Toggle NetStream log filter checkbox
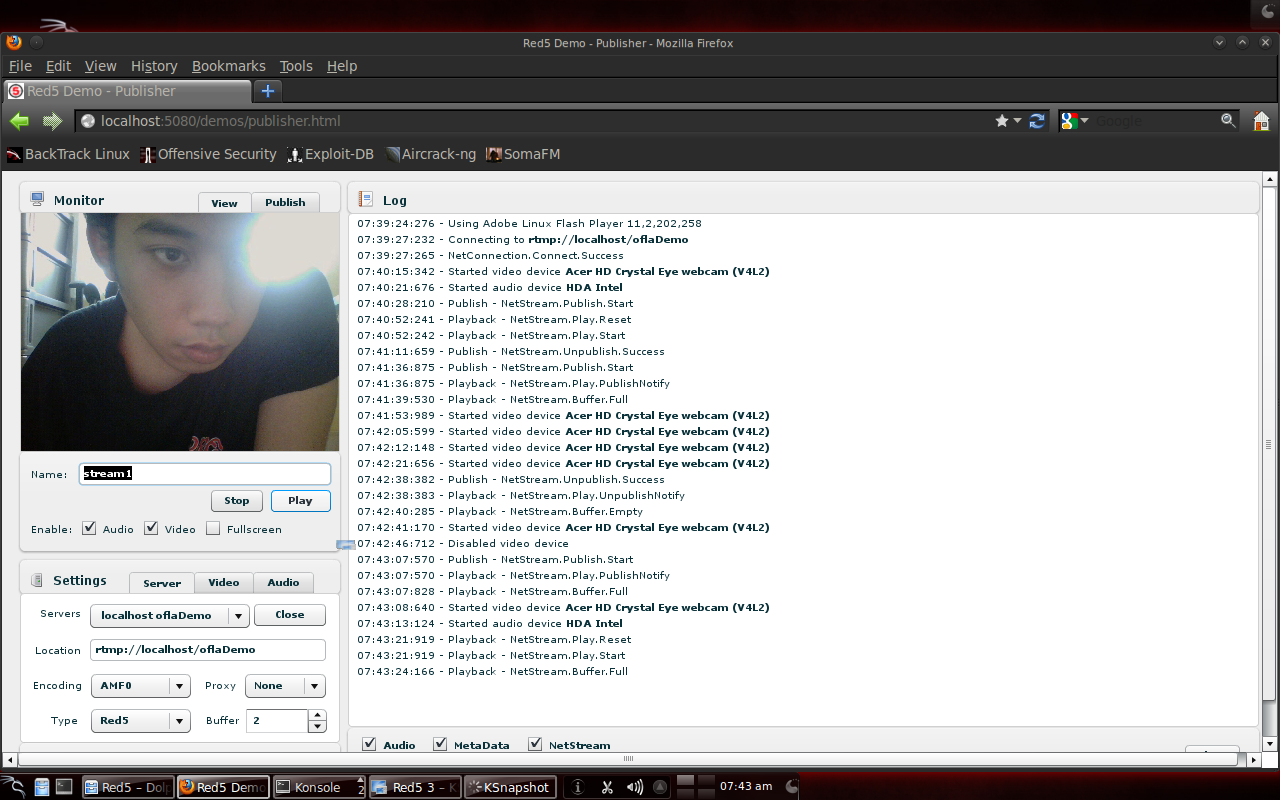The image size is (1280, 800). point(535,744)
